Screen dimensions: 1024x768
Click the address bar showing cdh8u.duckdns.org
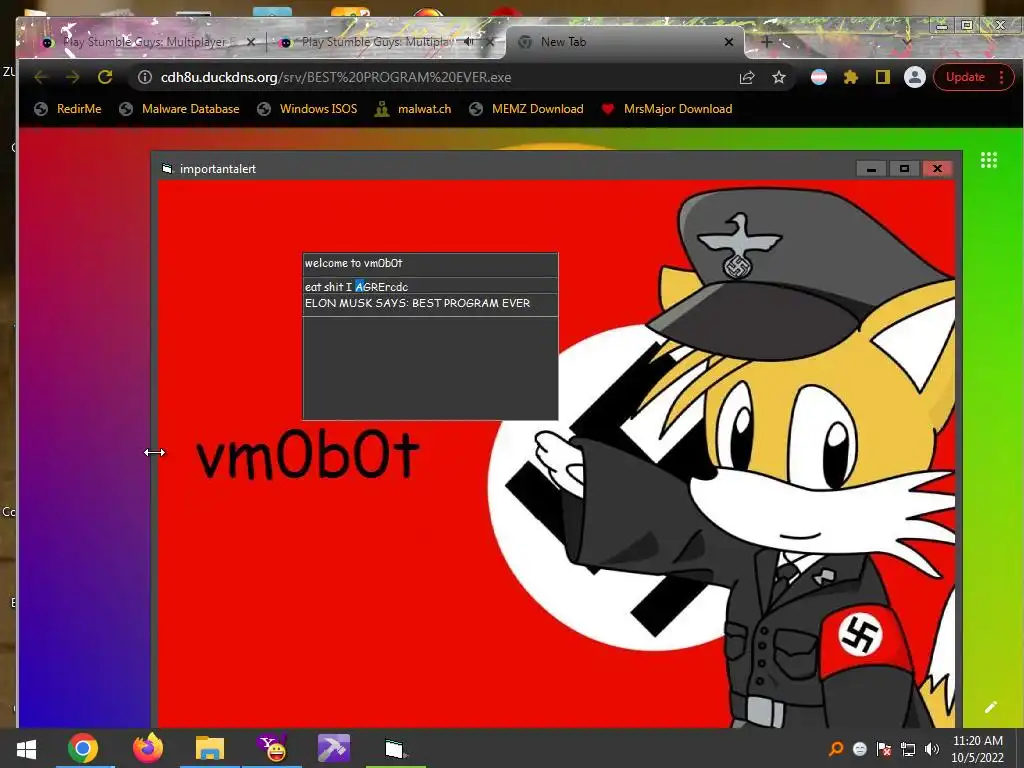[431, 77]
